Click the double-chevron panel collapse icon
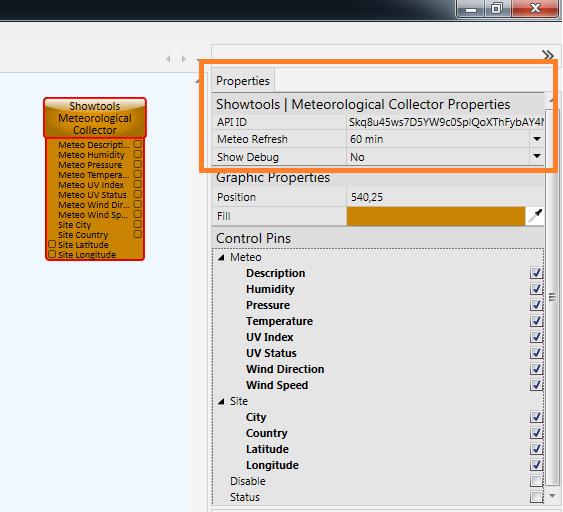The width and height of the screenshot is (563, 512). tap(548, 55)
